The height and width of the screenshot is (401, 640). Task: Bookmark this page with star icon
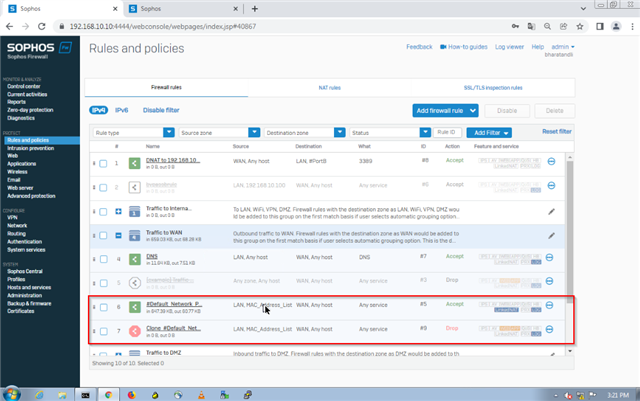[x=580, y=27]
